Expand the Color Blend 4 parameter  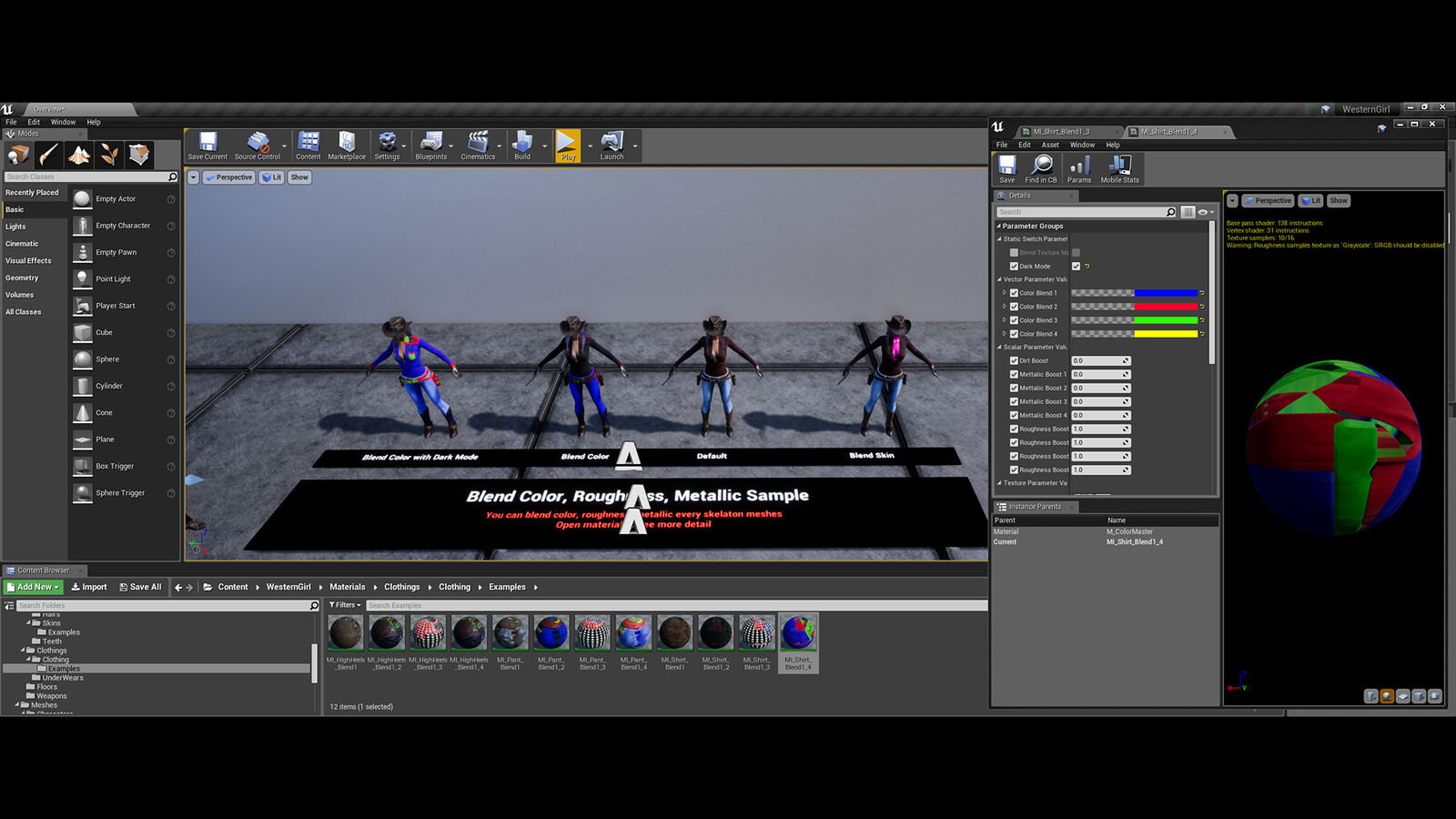pyautogui.click(x=1005, y=334)
